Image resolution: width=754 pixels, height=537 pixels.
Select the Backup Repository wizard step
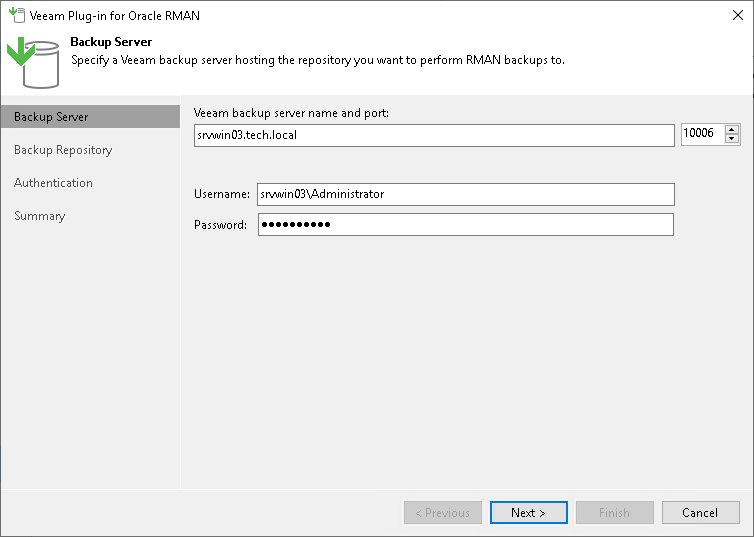tap(63, 150)
